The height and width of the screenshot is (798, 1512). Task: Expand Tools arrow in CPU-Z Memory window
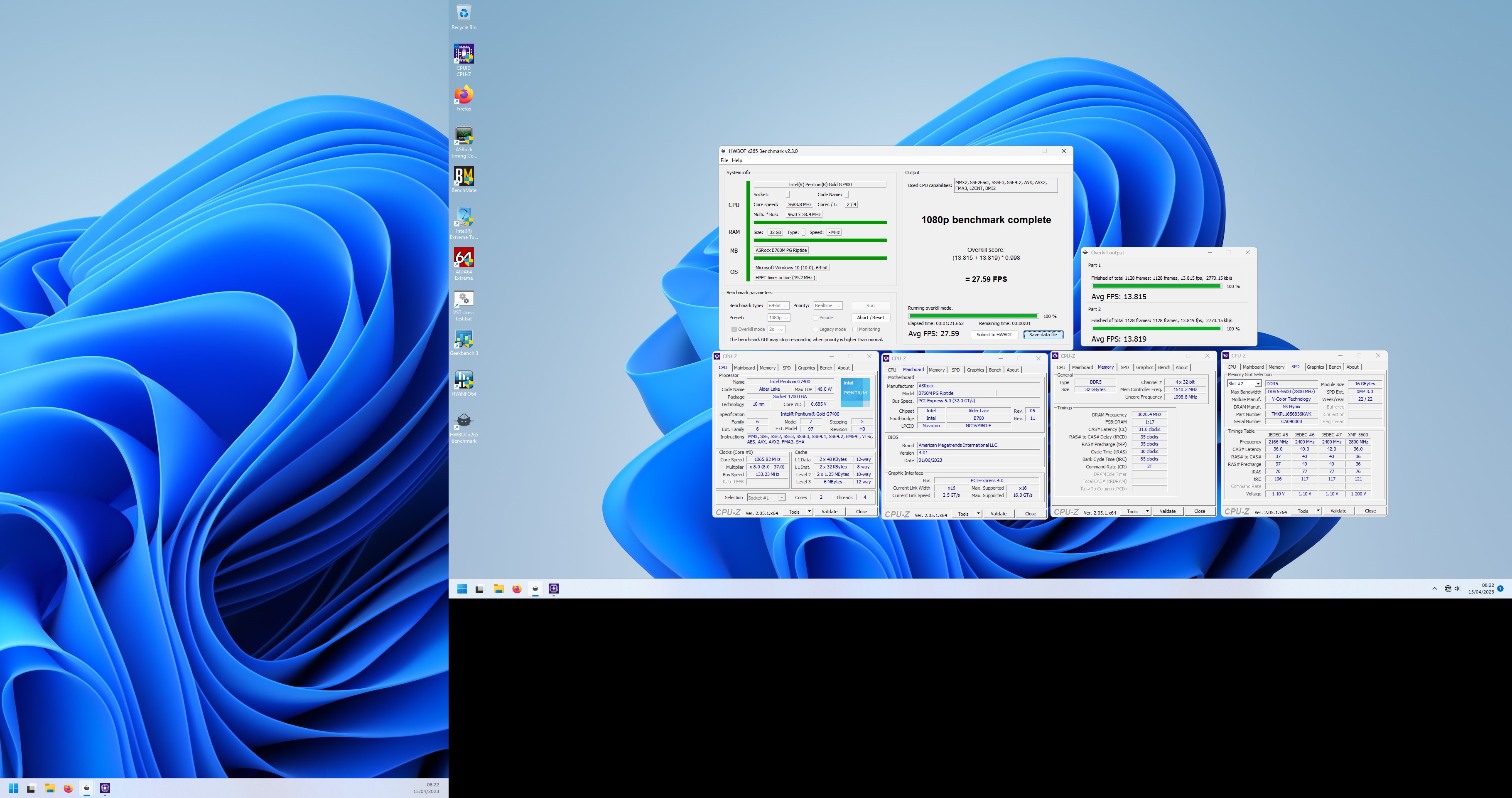coord(1147,512)
